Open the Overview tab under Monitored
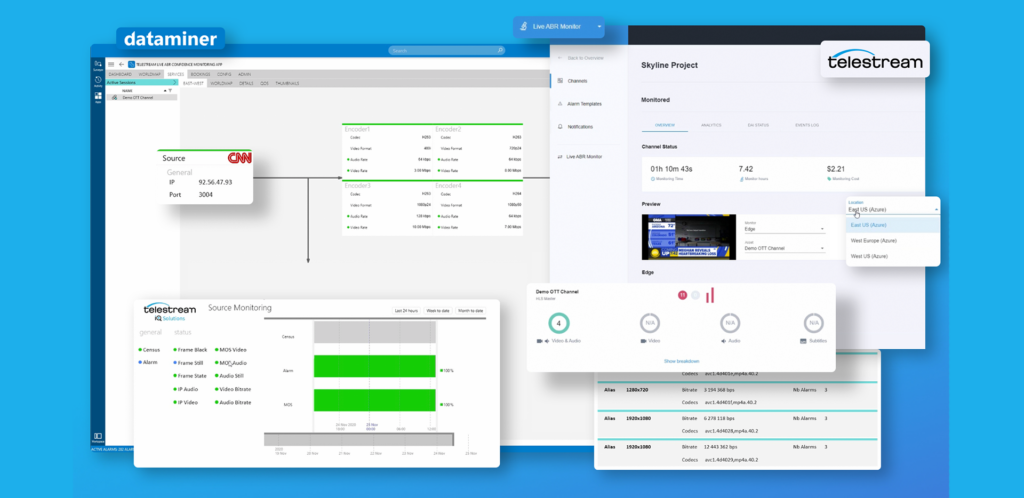This screenshot has width=1024, height=498. (665, 125)
